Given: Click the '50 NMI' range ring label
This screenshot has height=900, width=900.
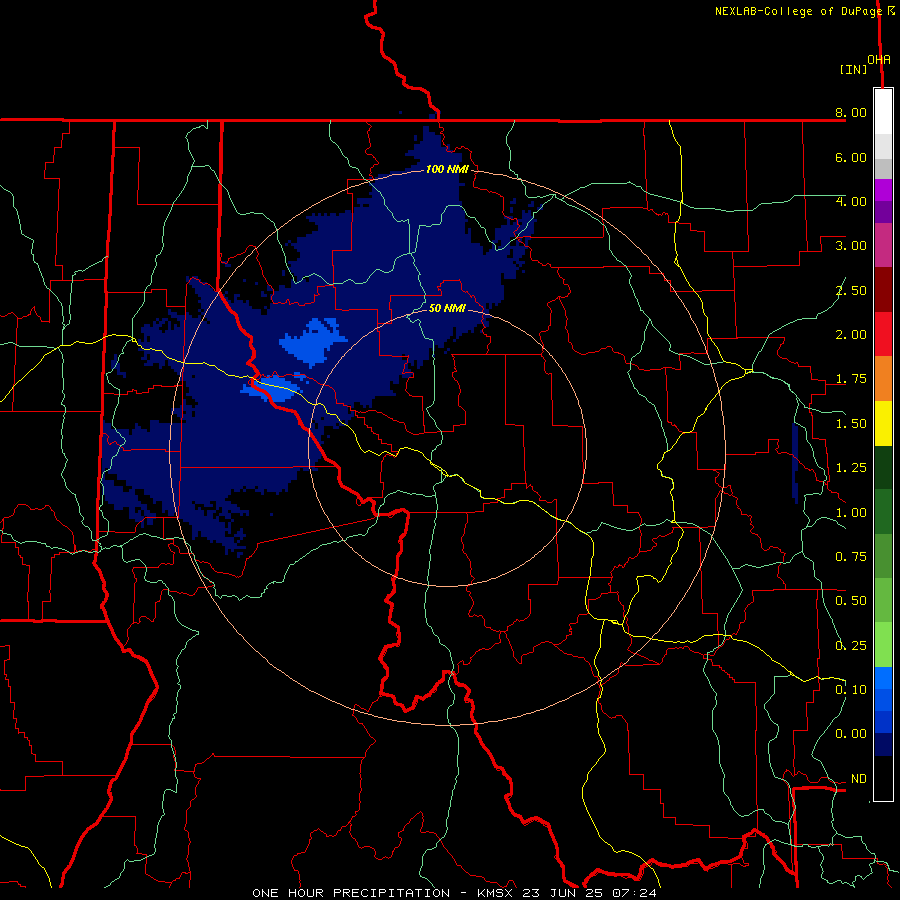Looking at the screenshot, I should (x=447, y=308).
